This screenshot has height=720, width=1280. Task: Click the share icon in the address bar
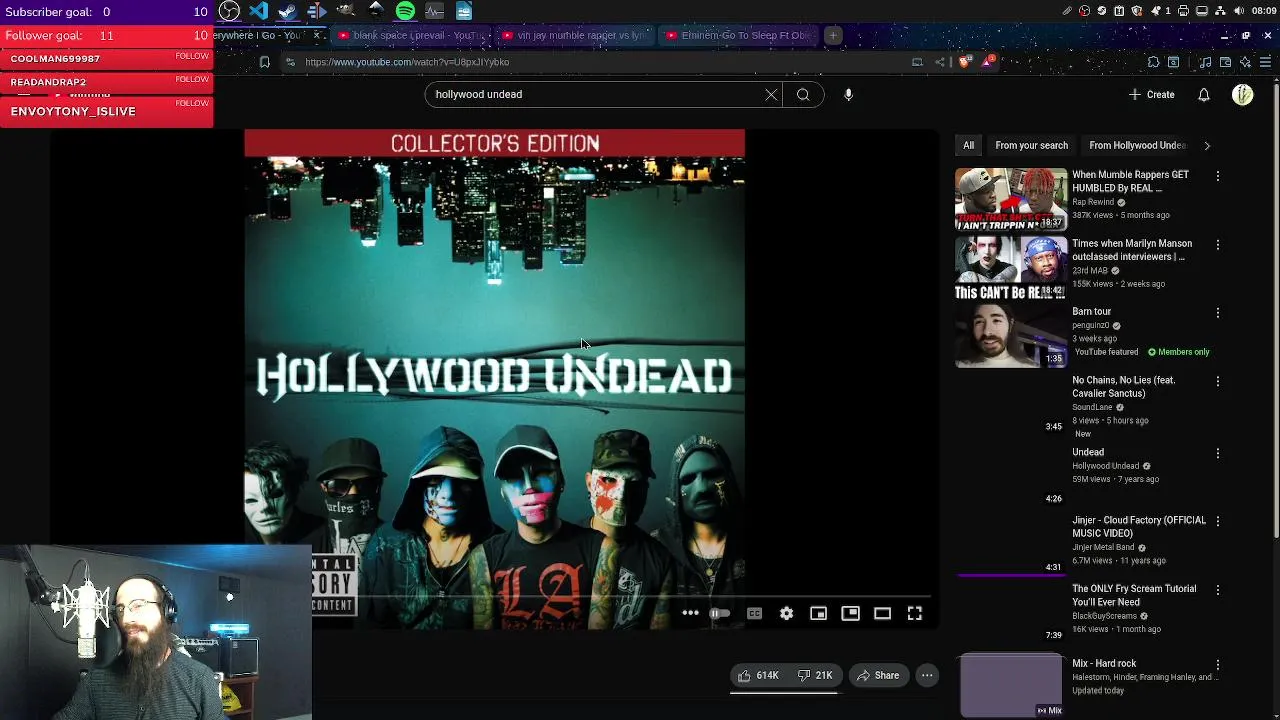pyautogui.click(x=939, y=62)
